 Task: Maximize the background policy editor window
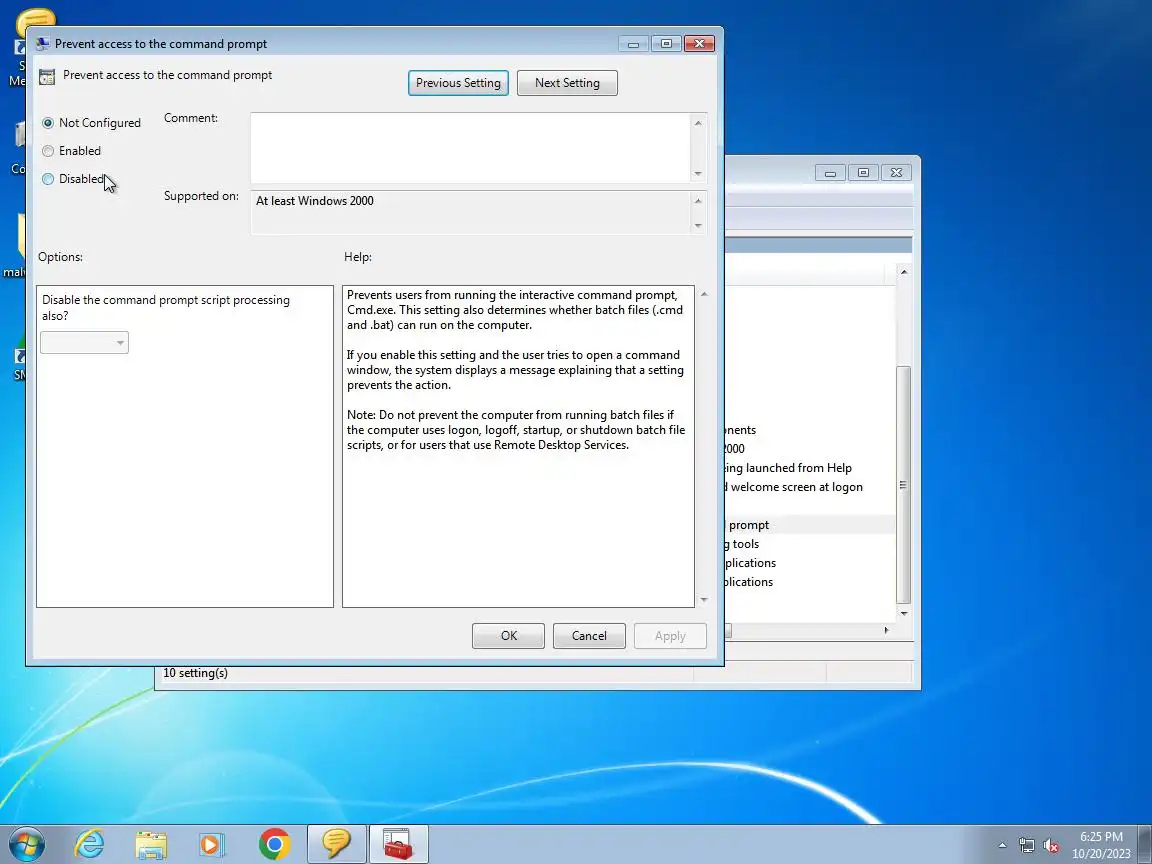(863, 173)
